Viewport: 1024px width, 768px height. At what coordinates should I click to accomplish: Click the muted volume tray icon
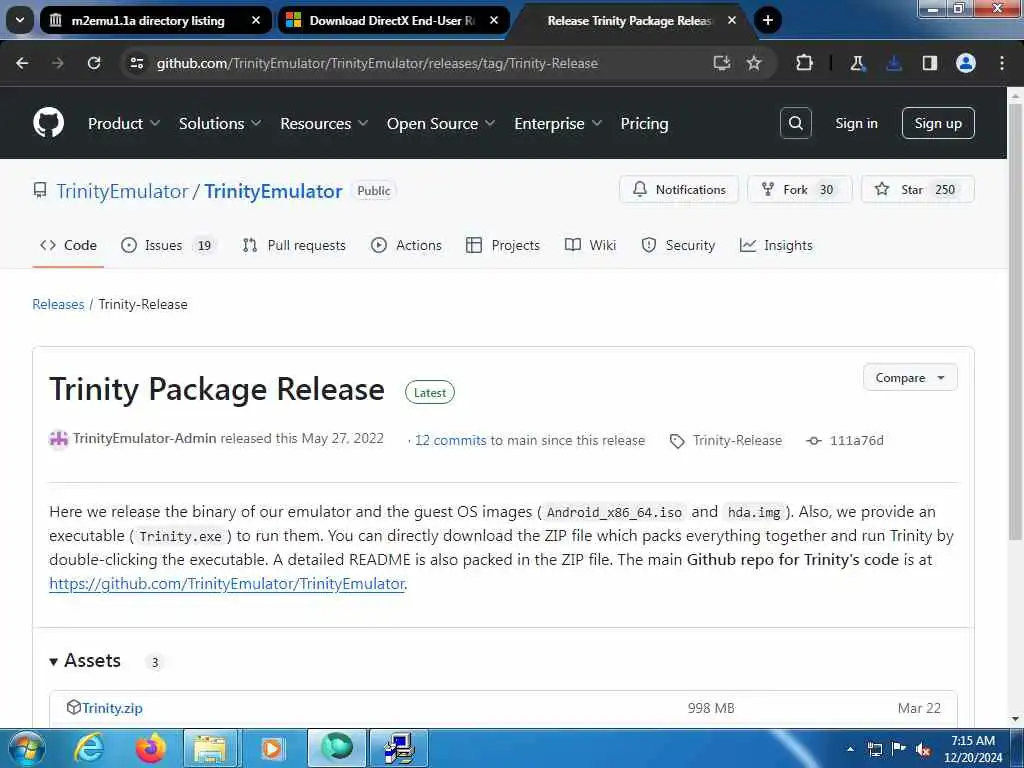click(923, 749)
